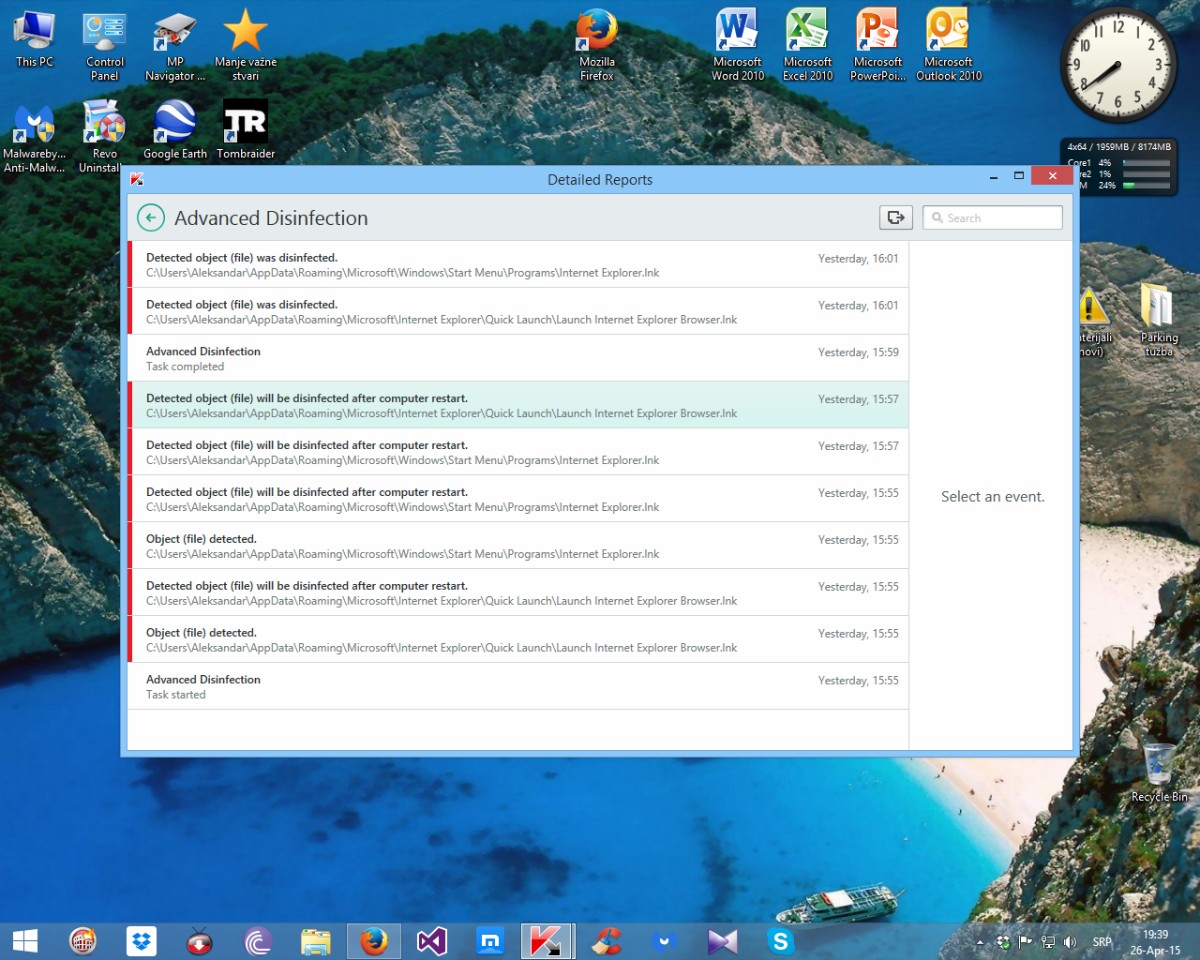
Task: Launch Skype from the taskbar
Action: [x=780, y=941]
